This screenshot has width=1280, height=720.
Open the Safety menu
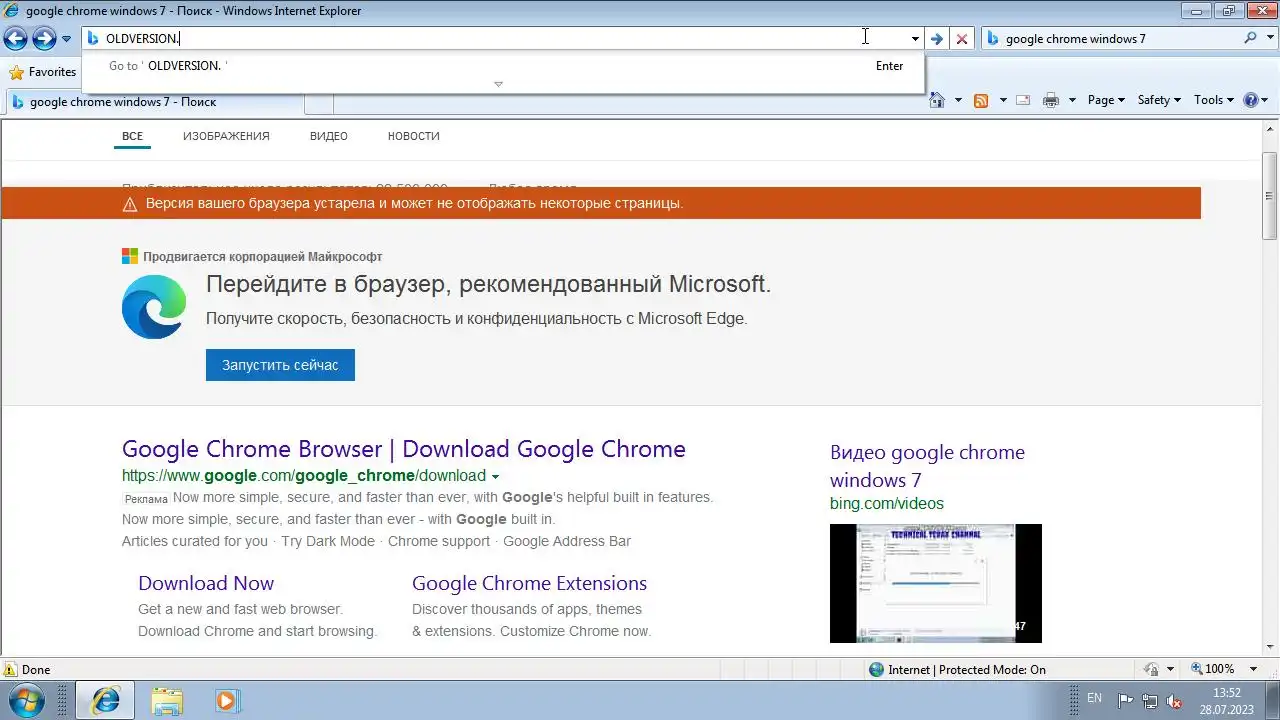(x=1159, y=100)
